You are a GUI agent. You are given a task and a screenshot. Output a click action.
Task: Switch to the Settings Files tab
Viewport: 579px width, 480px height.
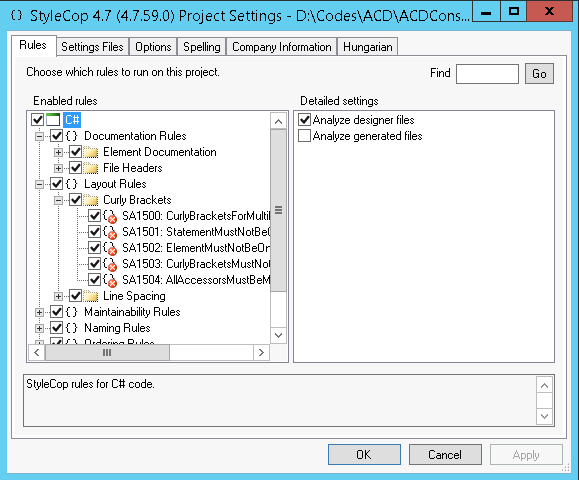coord(92,47)
